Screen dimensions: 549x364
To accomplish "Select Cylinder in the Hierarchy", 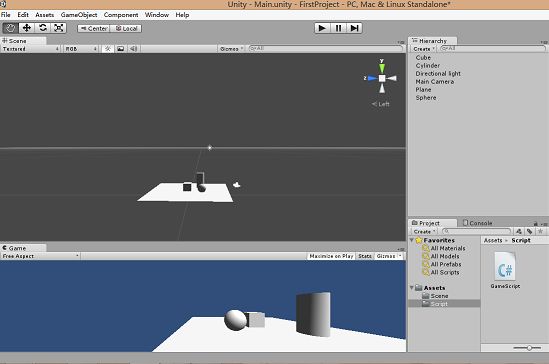I will pos(428,65).
